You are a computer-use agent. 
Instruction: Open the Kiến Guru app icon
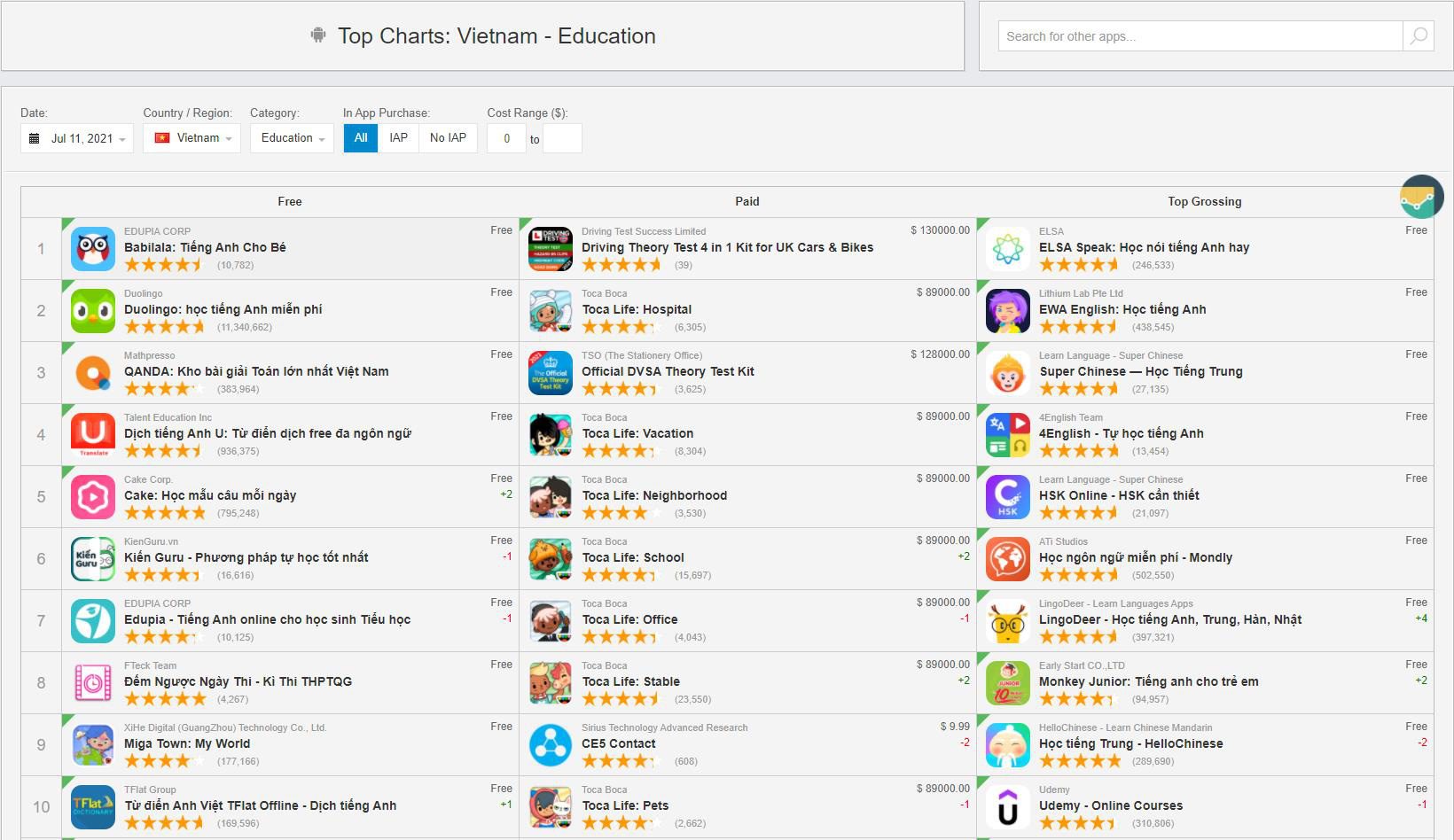(x=93, y=559)
